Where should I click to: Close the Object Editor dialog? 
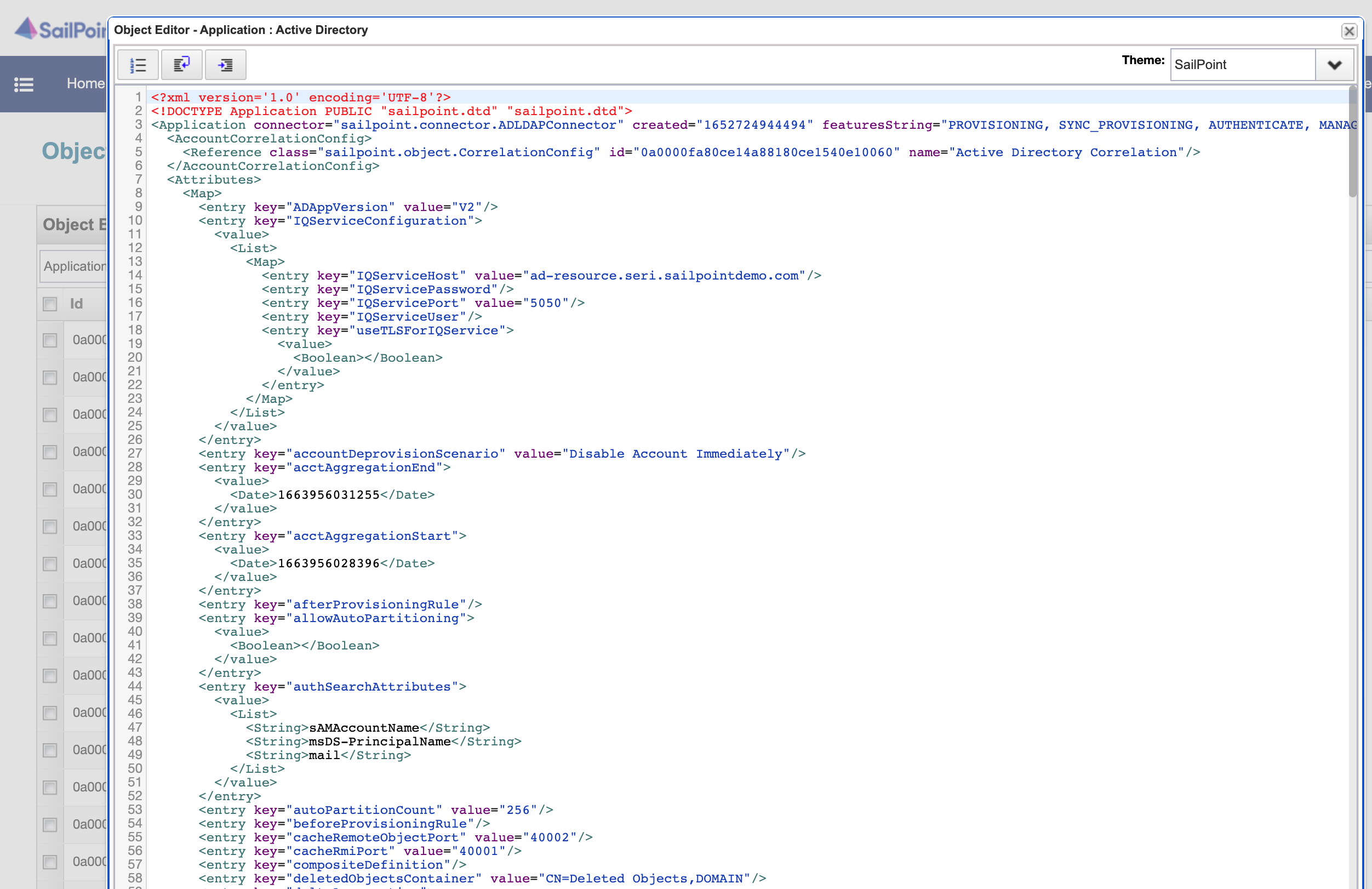point(1350,31)
